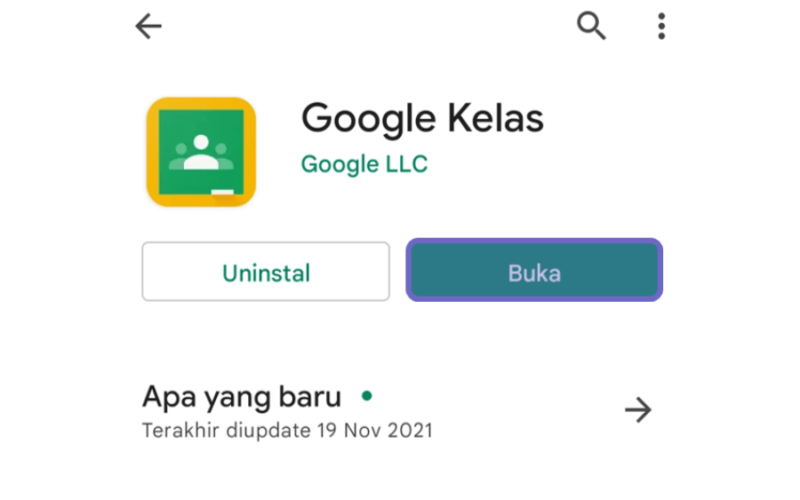Click the white person figure in the icon
This screenshot has height=500, width=800.
point(201,152)
